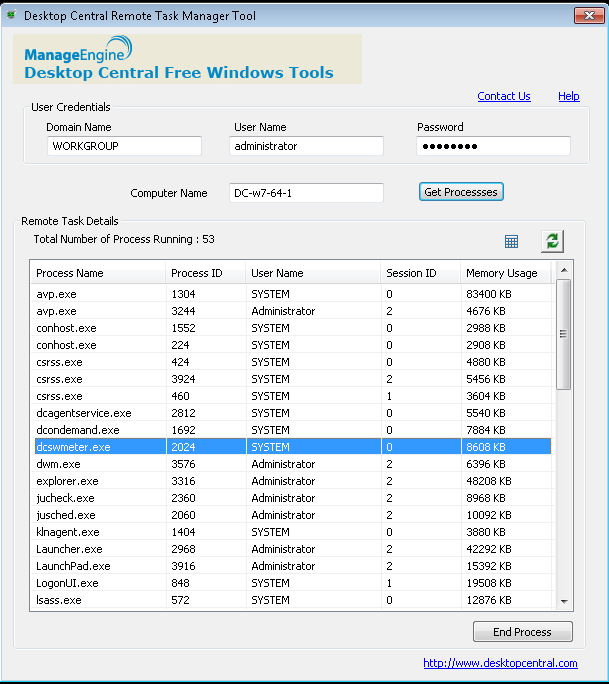Click the process list scroll-down arrow
Screen dimensions: 609x684
[564, 602]
